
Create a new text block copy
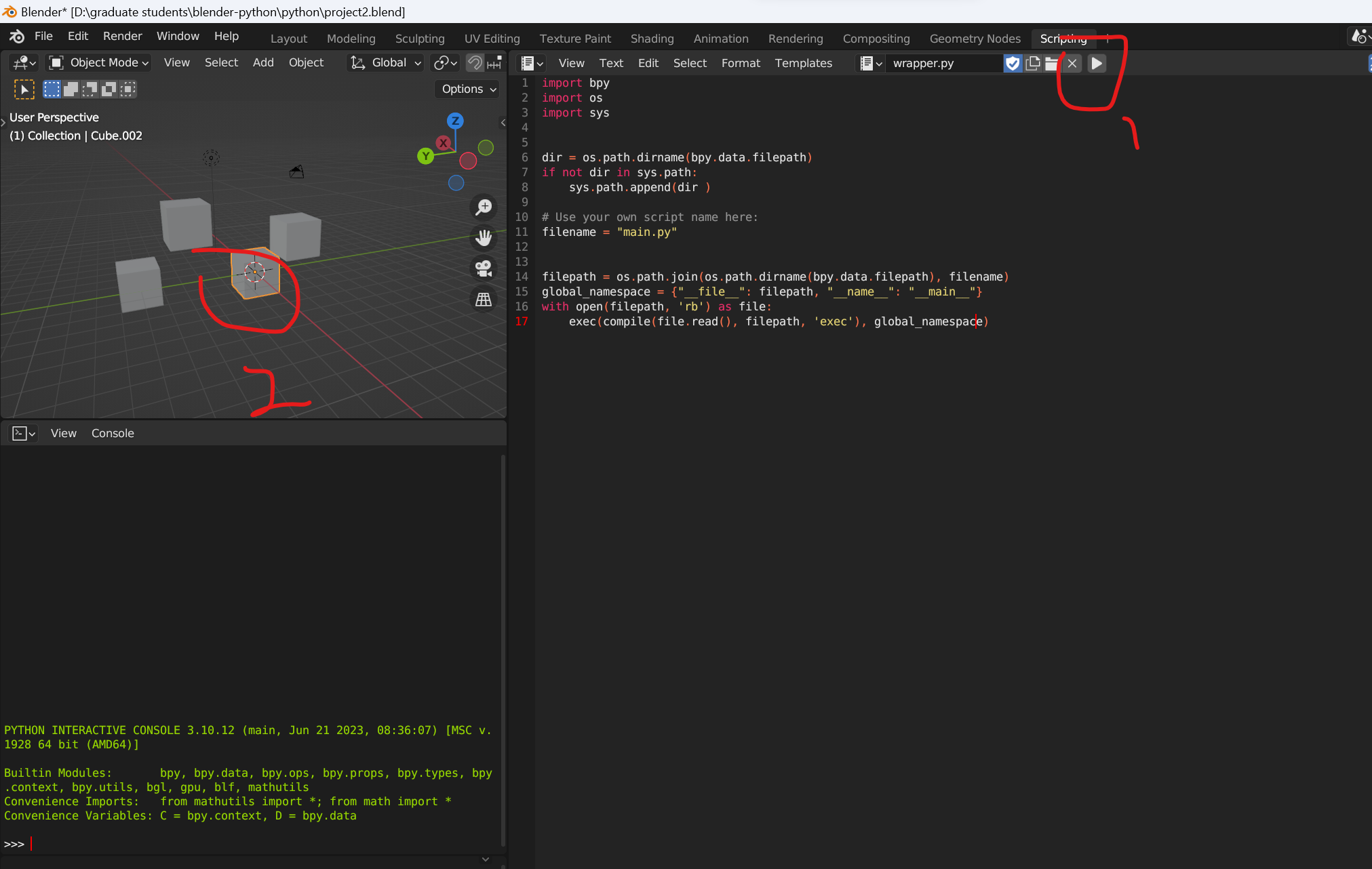coord(1033,63)
